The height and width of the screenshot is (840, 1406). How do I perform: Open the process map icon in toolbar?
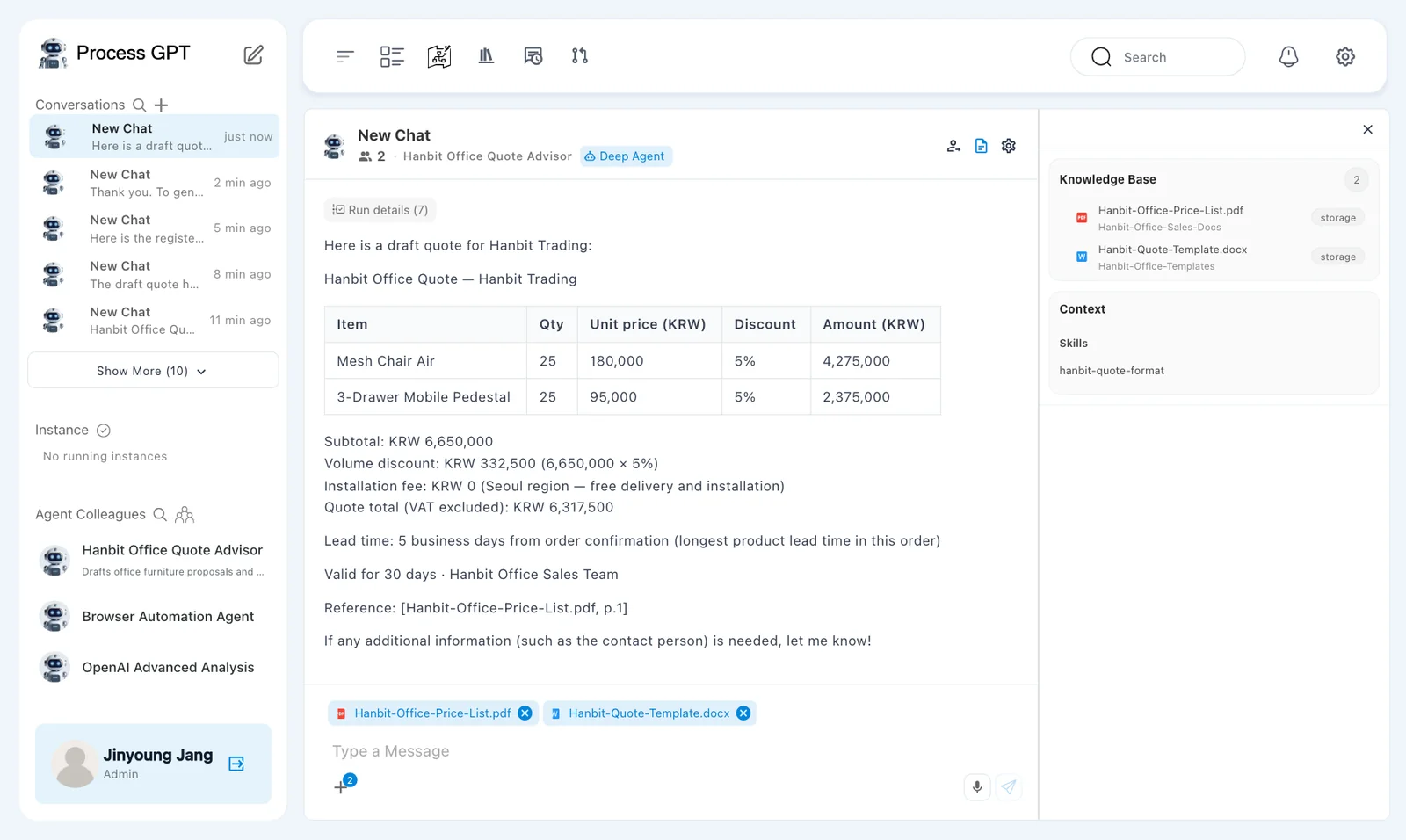tap(439, 56)
